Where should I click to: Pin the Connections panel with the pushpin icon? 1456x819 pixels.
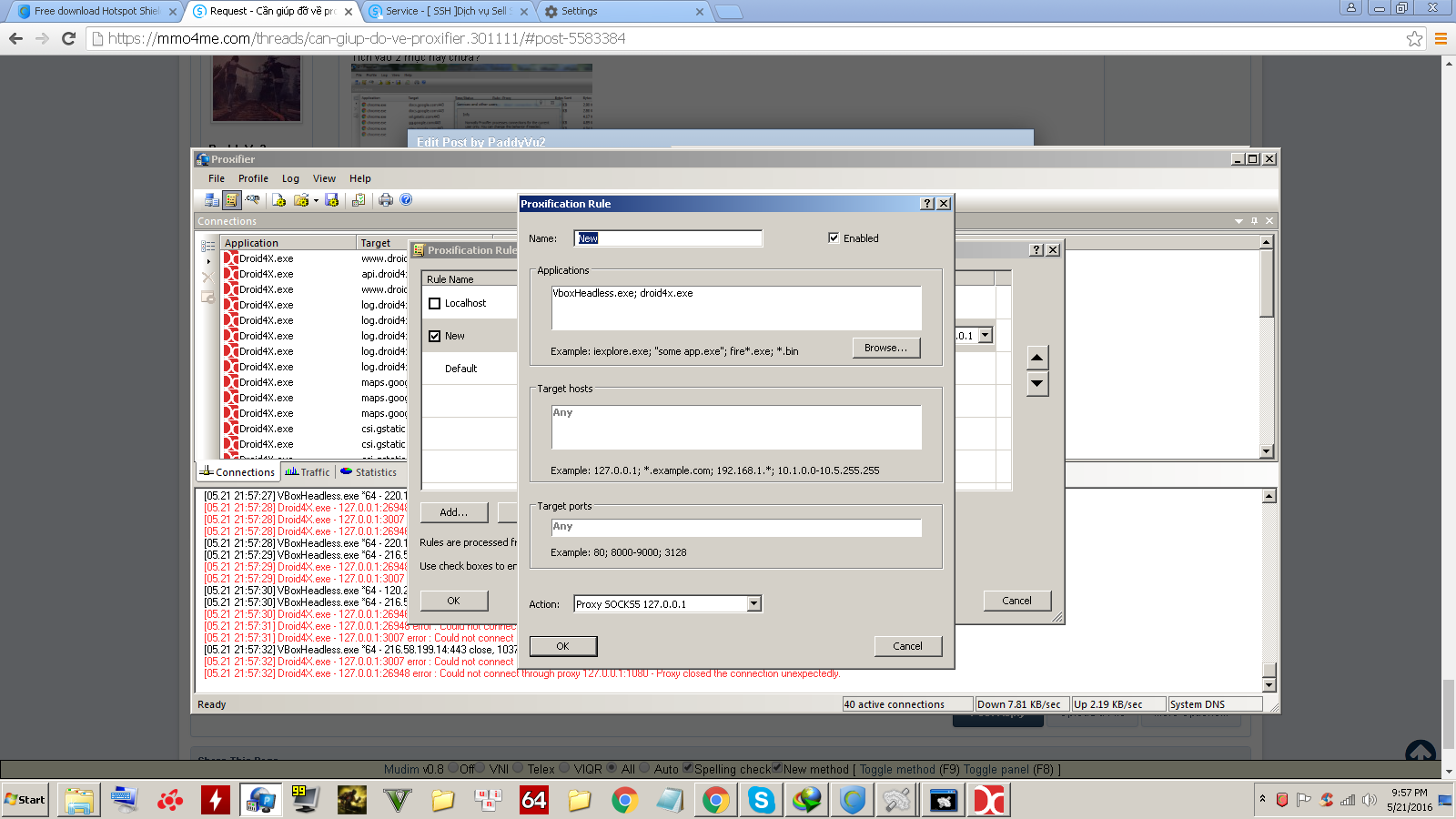click(1254, 221)
